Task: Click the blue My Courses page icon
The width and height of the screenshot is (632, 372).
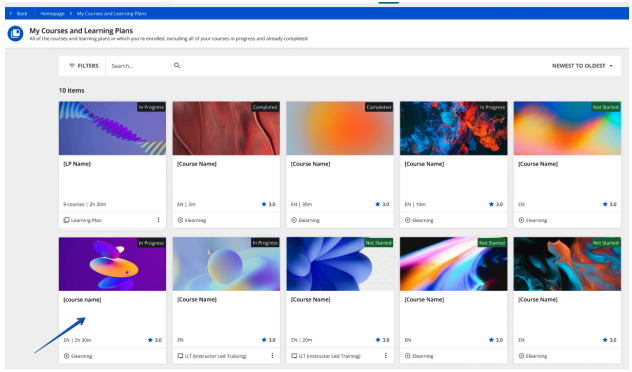Action: [x=15, y=33]
